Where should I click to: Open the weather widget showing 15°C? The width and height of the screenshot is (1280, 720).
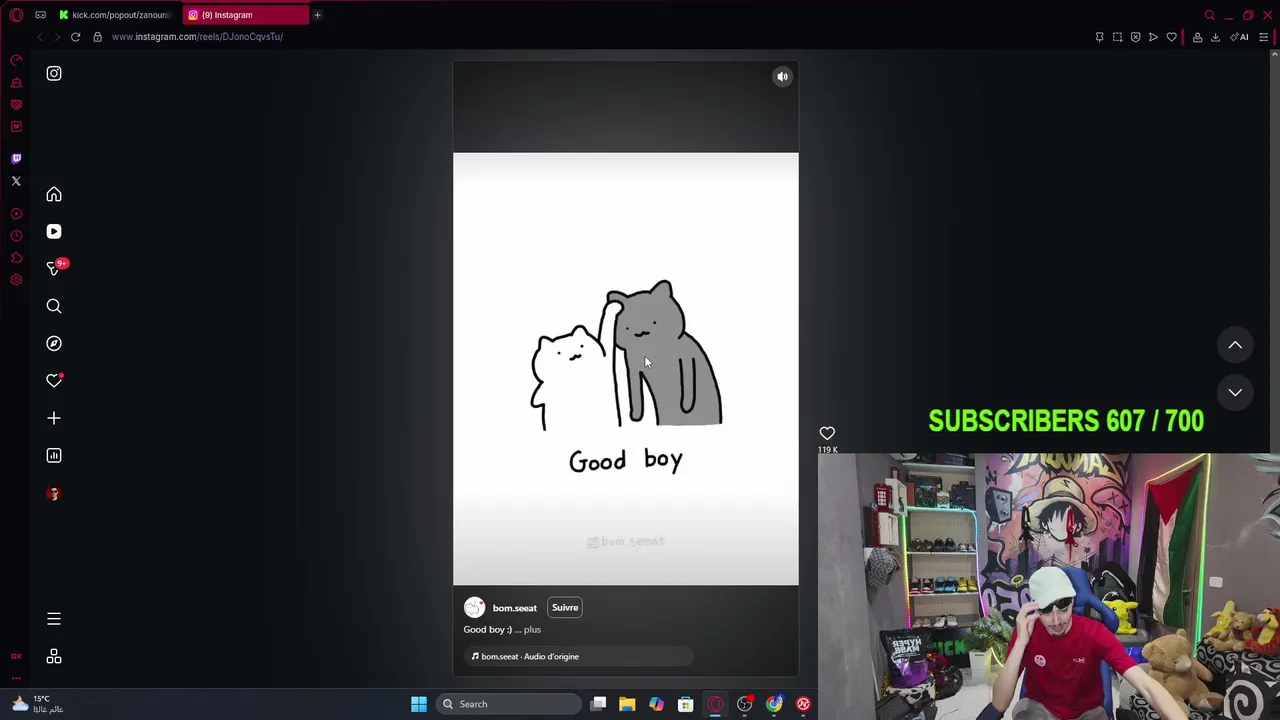(x=36, y=704)
